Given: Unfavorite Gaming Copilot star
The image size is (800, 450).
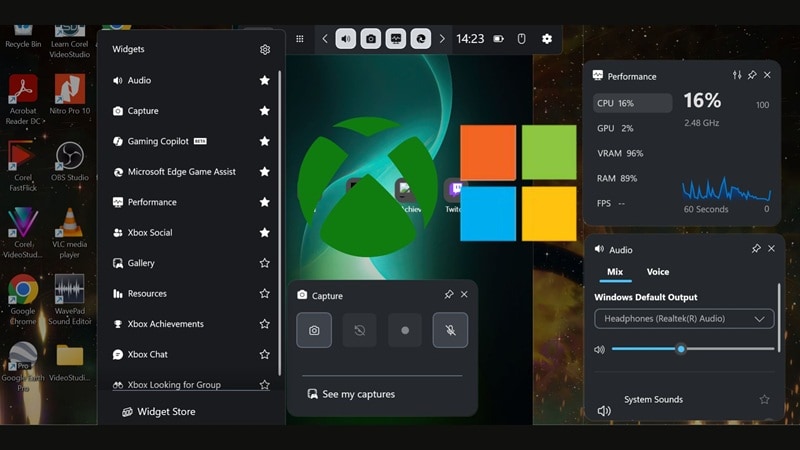Looking at the screenshot, I should tap(264, 141).
